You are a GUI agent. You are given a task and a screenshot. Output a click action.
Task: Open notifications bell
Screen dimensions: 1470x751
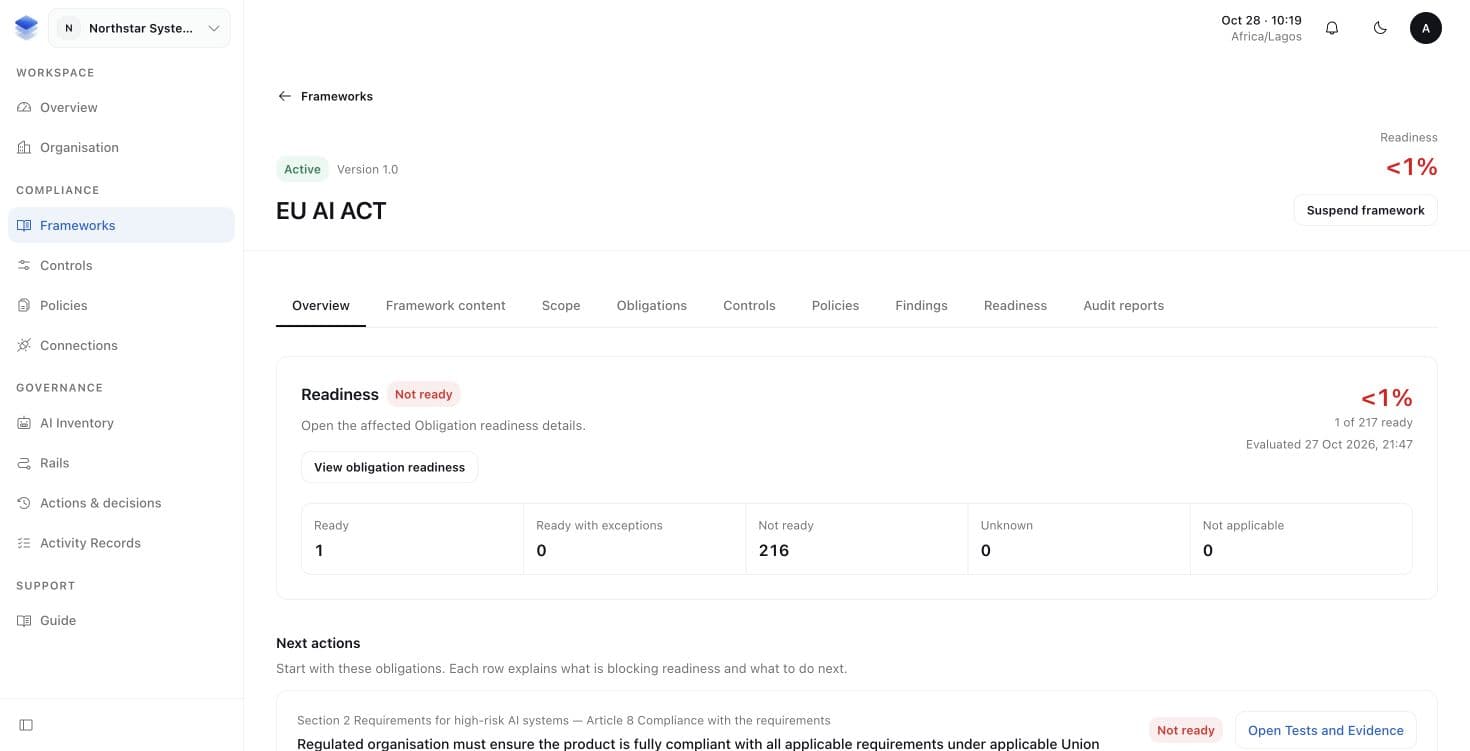coord(1332,28)
